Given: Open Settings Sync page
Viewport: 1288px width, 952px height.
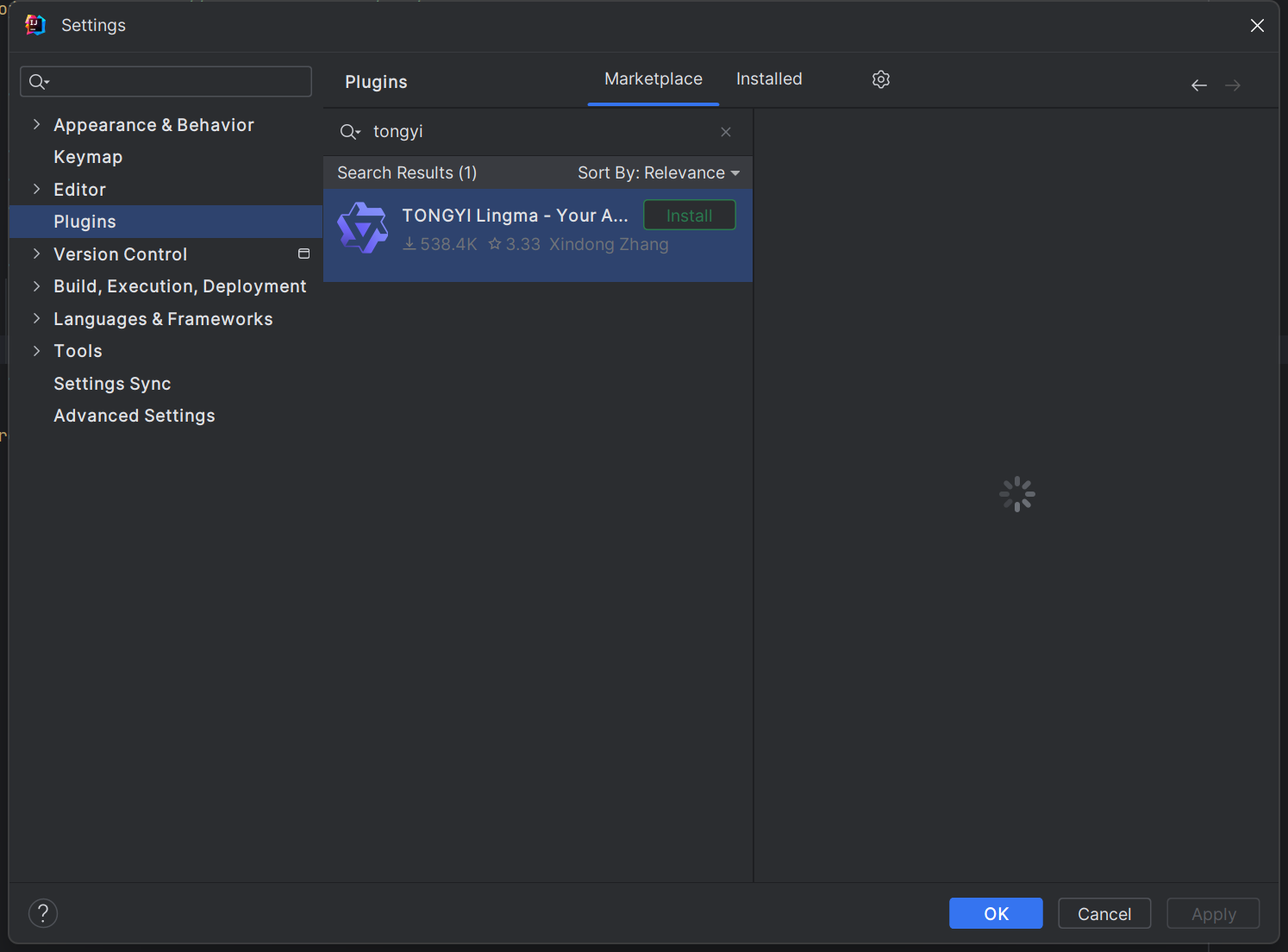Looking at the screenshot, I should coord(112,384).
